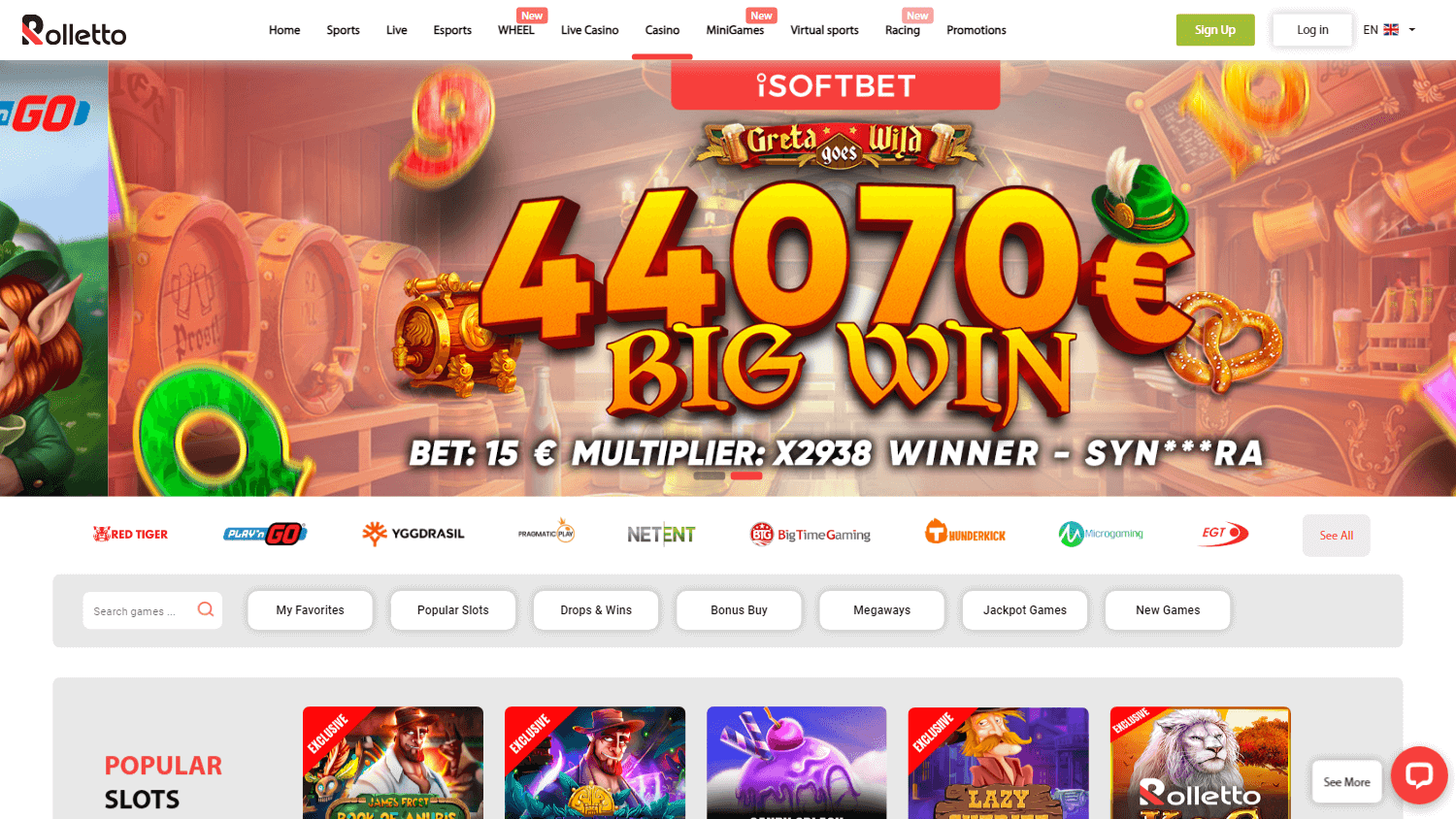Click the search magnifier icon

206,609
